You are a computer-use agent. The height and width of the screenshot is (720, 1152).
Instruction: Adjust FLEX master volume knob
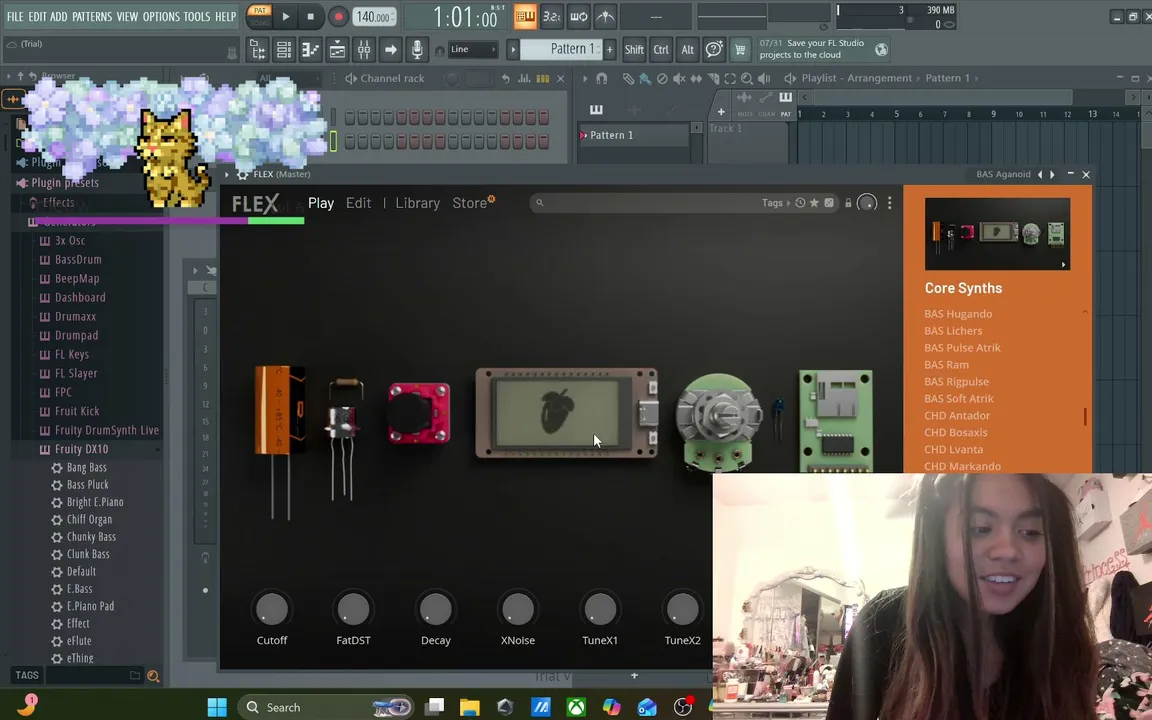[x=867, y=203]
